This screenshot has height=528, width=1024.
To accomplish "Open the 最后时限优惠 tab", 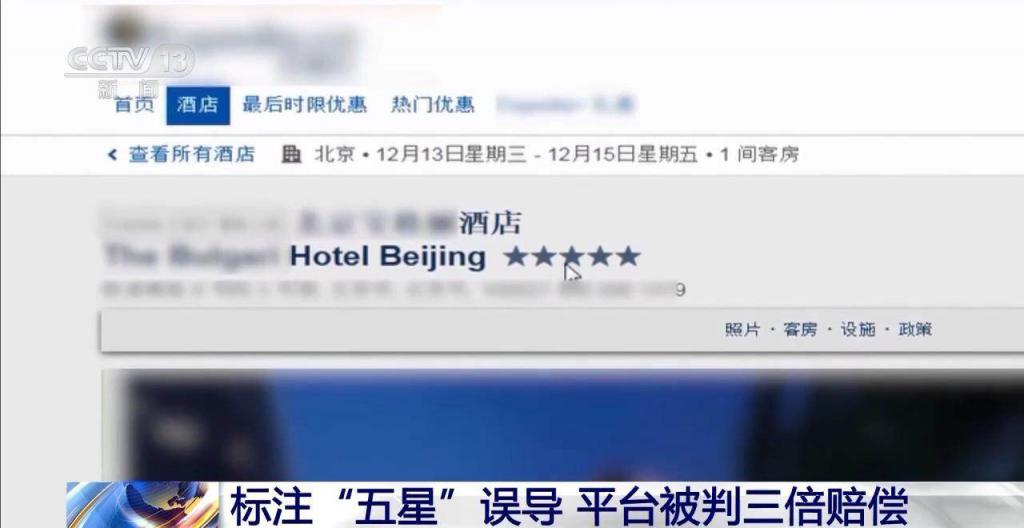I will [x=304, y=105].
